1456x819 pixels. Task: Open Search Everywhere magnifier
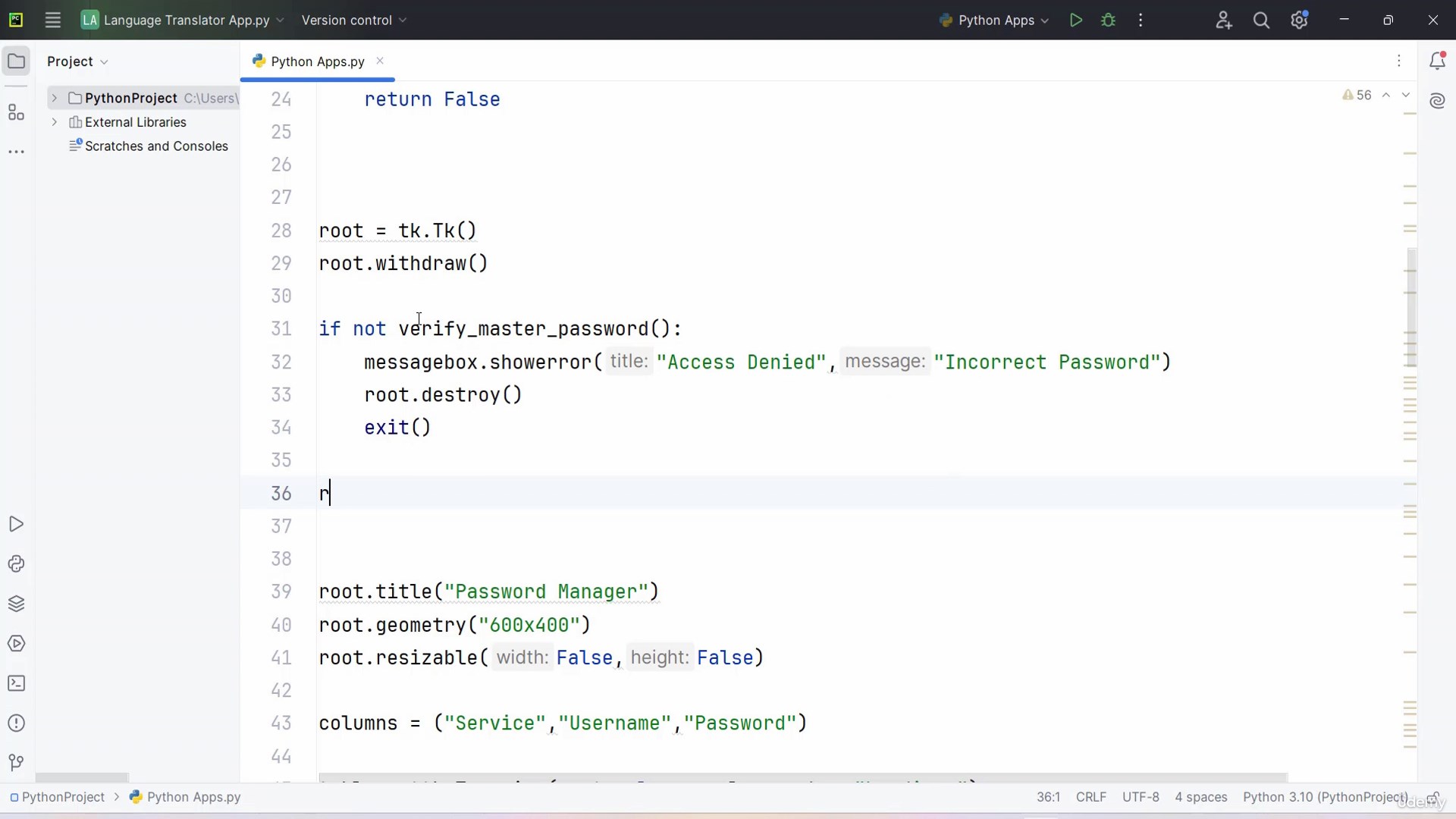click(x=1261, y=20)
